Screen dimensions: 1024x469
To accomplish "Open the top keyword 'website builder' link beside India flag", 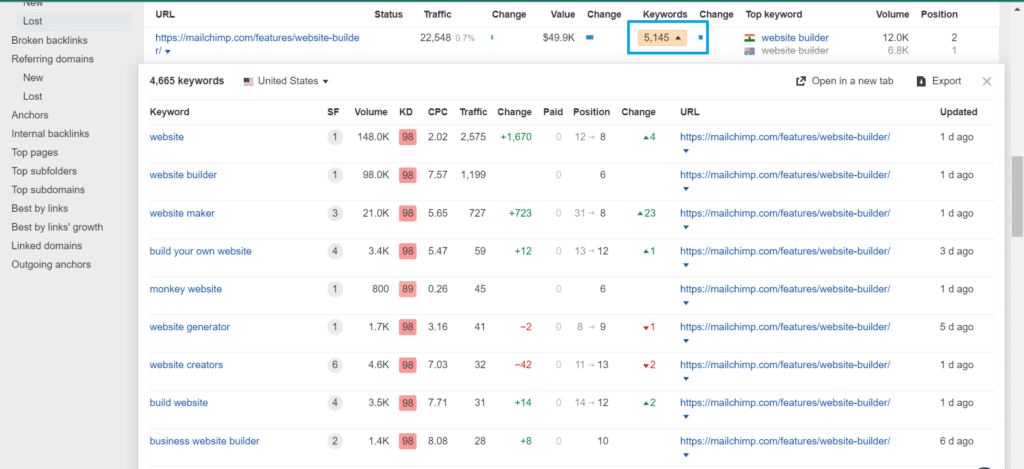I will click(x=795, y=38).
